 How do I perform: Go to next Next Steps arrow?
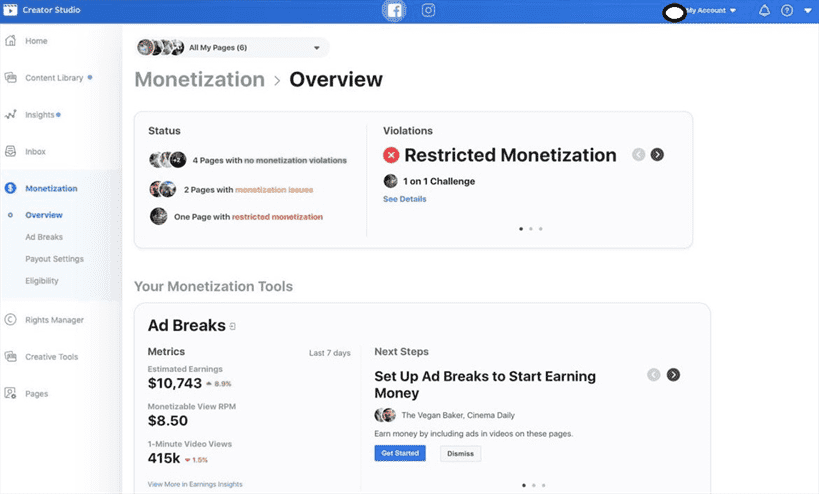click(673, 375)
